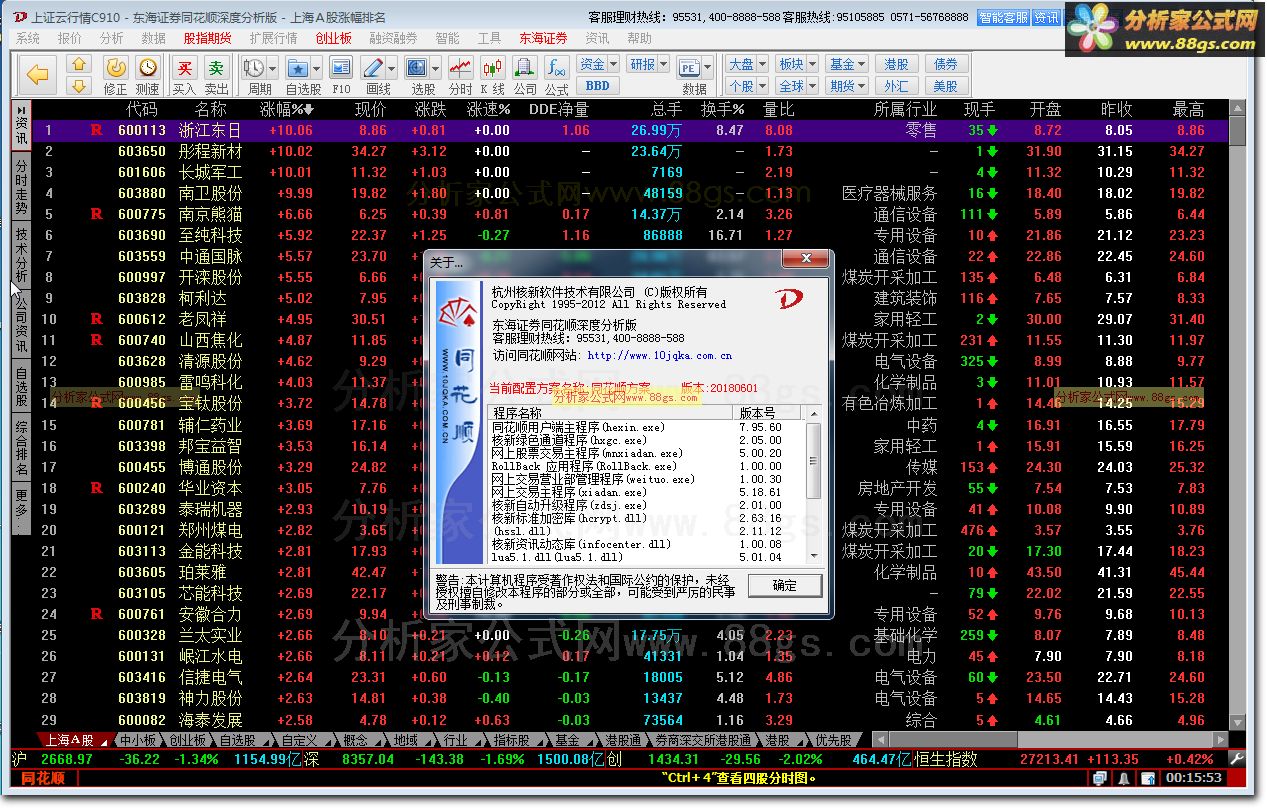Click the 智能客服 button at top right
This screenshot has height=808, width=1267.
1003,18
